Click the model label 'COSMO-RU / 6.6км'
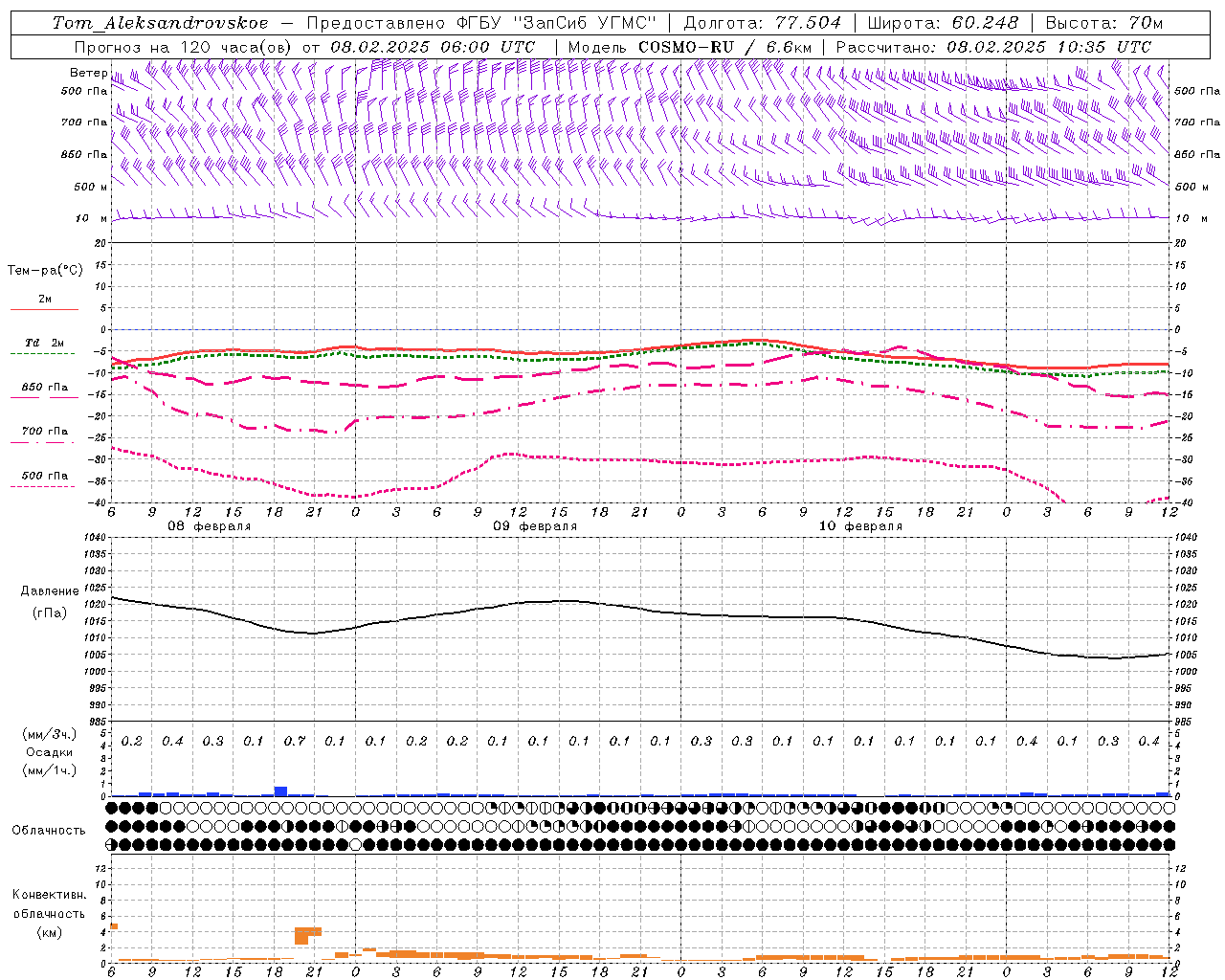The height and width of the screenshot is (980, 1225). tap(724, 47)
